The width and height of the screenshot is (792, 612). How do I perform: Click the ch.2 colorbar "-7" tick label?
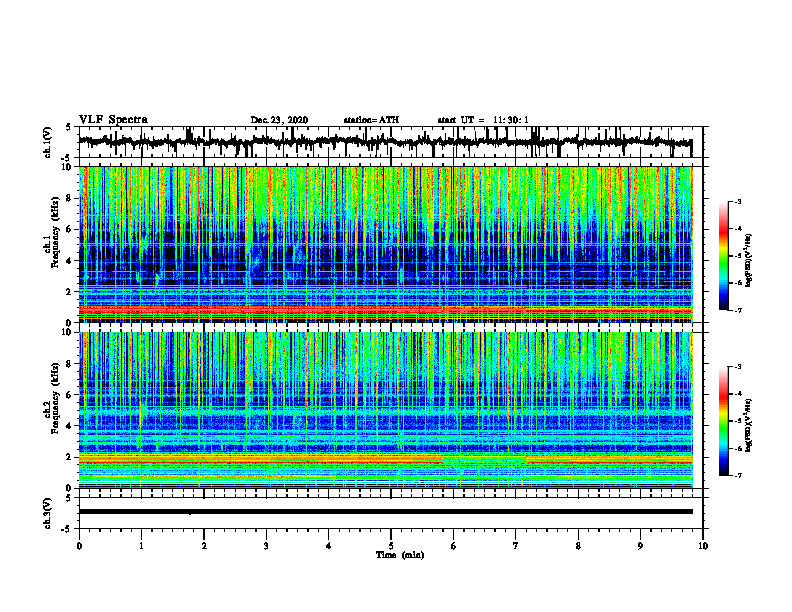click(x=737, y=475)
